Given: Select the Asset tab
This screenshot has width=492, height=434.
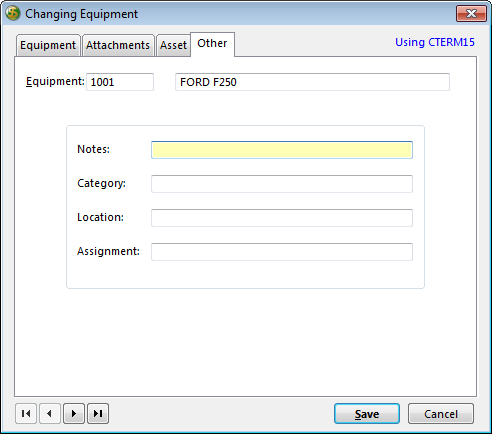Looking at the screenshot, I should tap(173, 45).
